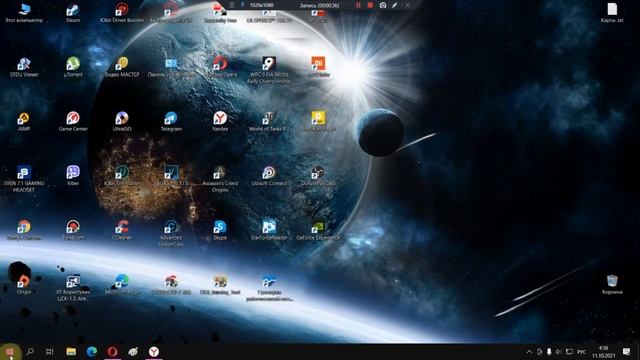Select the Game Center desktop icon

point(73,121)
